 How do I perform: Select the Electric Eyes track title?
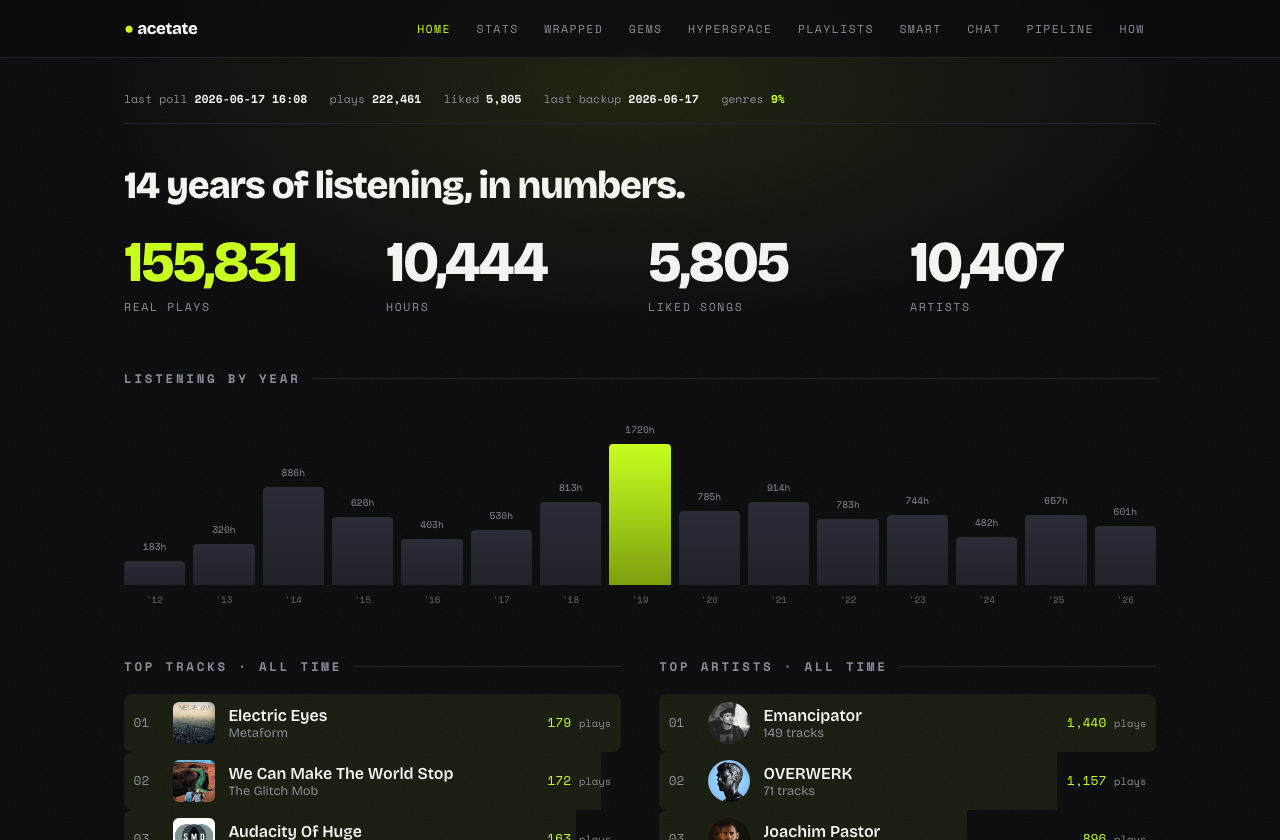[x=278, y=716]
